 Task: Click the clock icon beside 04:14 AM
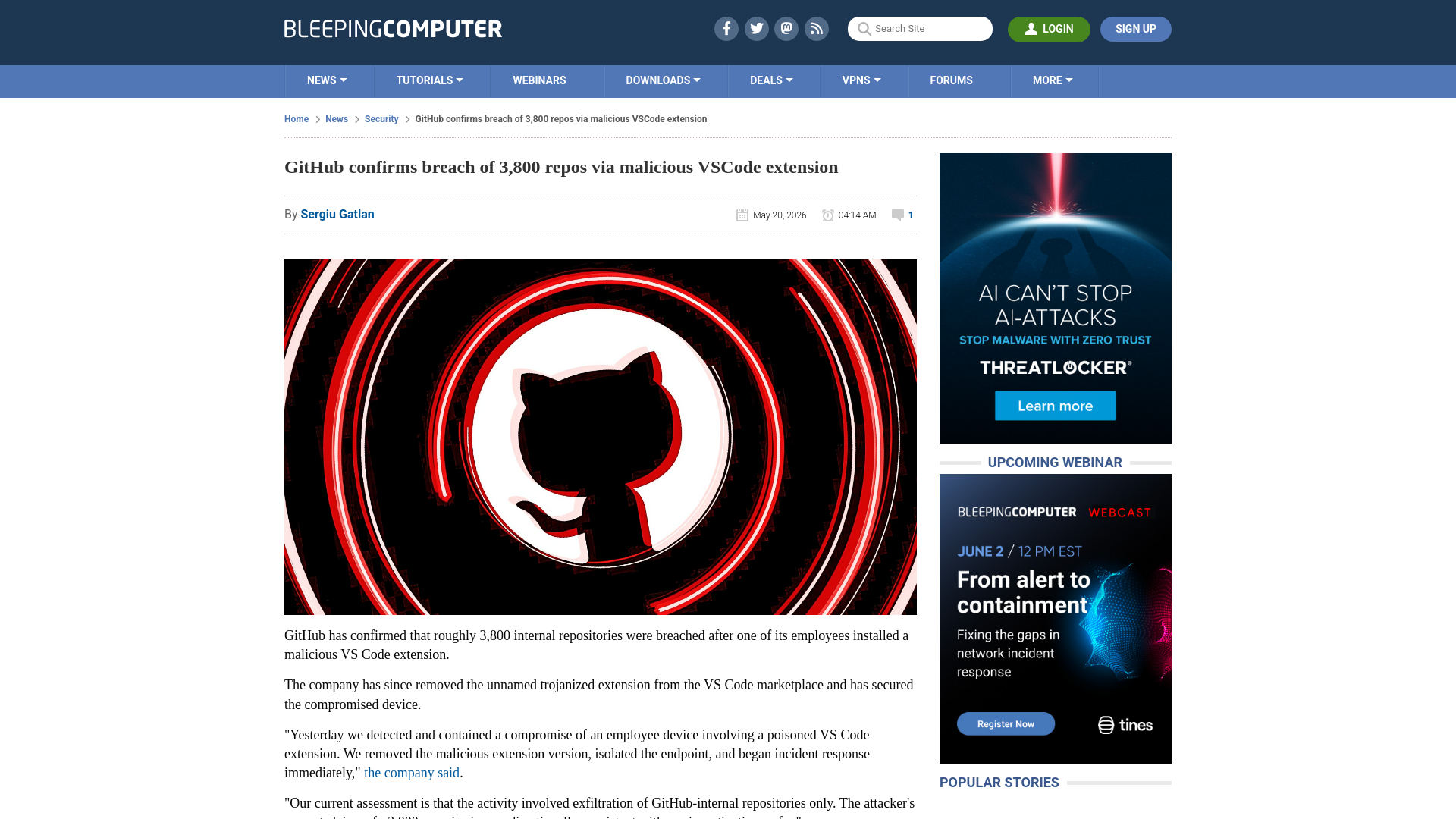tap(828, 215)
